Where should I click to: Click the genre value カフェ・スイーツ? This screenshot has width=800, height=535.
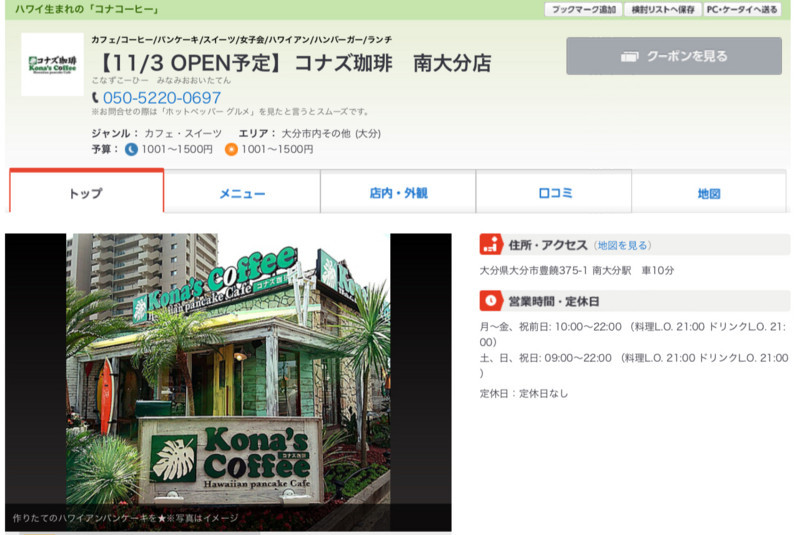183,134
